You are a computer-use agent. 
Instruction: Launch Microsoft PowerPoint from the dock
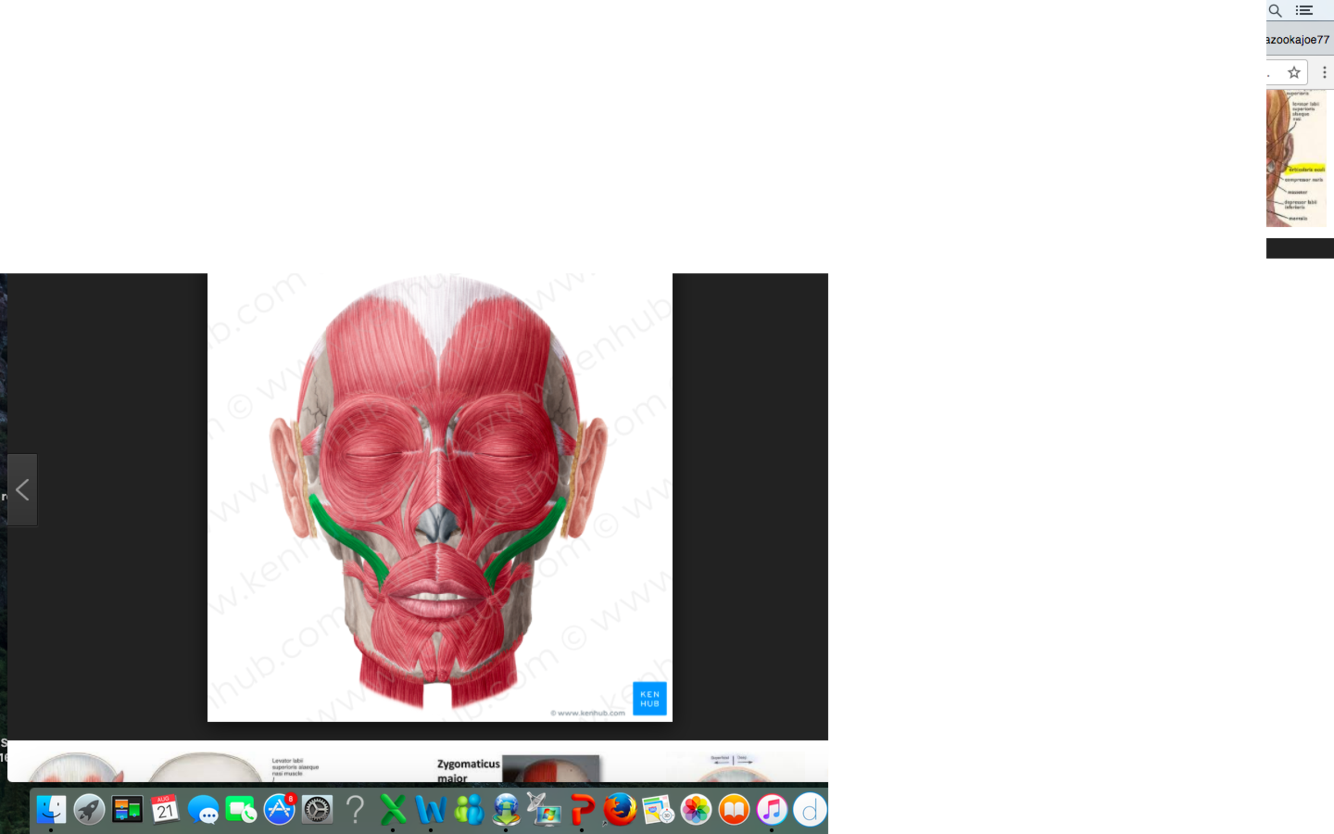pyautogui.click(x=582, y=809)
